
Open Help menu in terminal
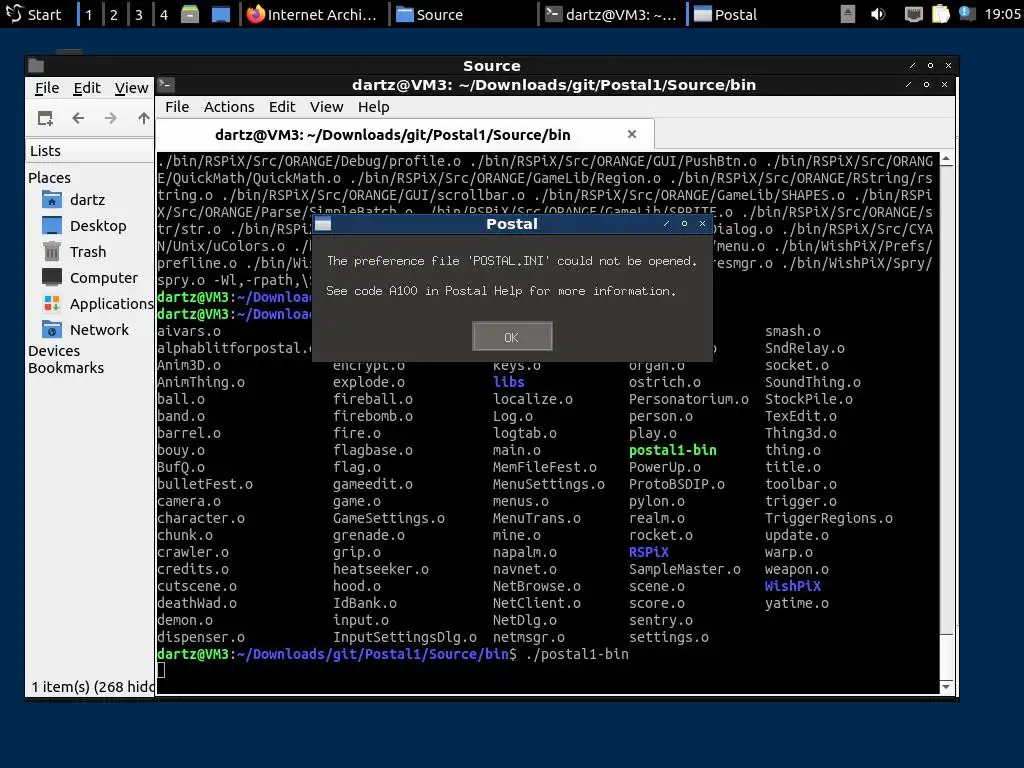click(x=374, y=107)
